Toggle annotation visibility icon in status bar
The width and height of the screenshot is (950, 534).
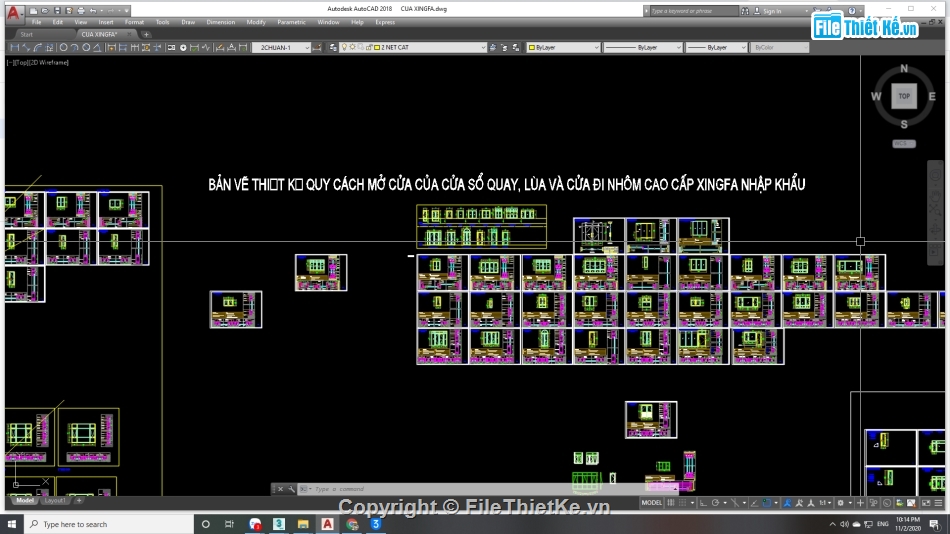pyautogui.click(x=787, y=502)
